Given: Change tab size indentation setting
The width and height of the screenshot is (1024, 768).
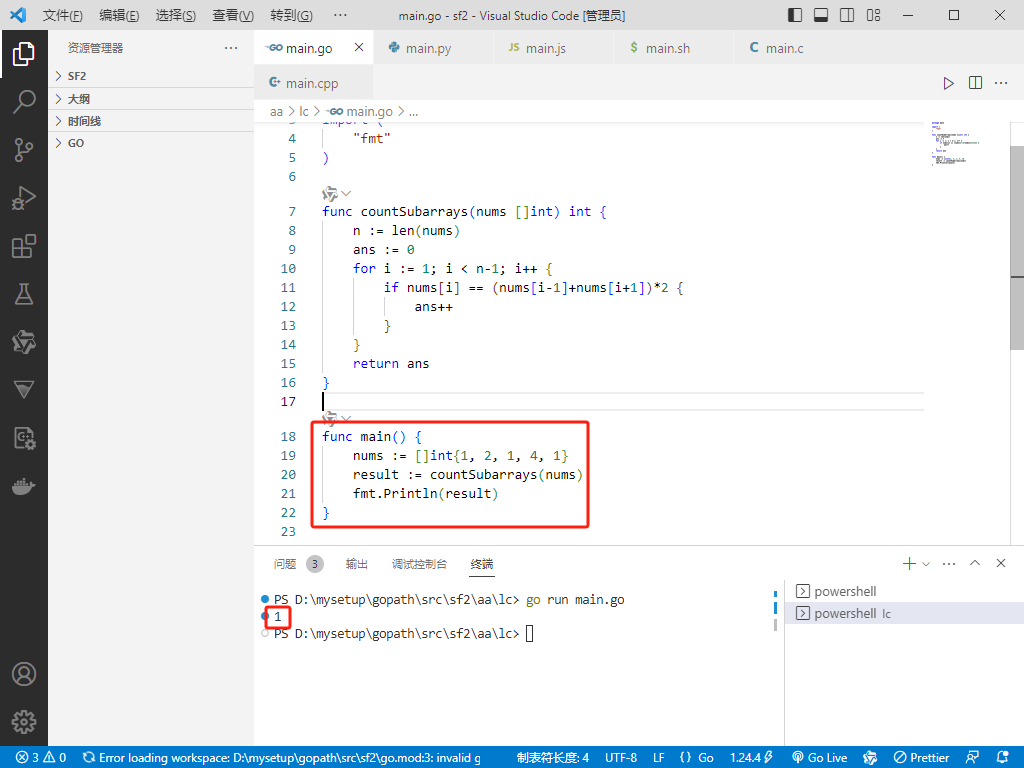Looking at the screenshot, I should click(x=552, y=758).
